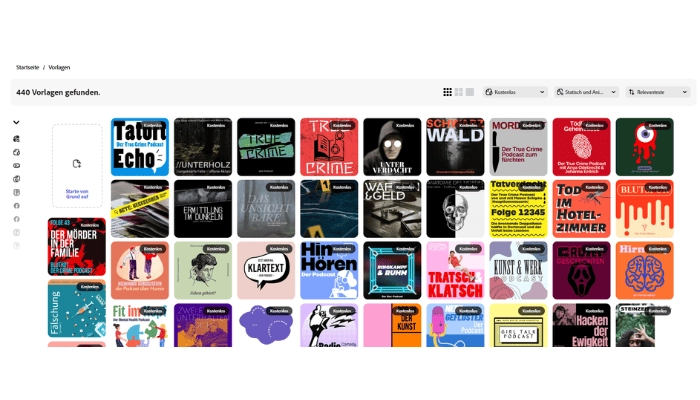
Task: Choose the Hacken der Ewigkeit template
Action: (x=582, y=325)
